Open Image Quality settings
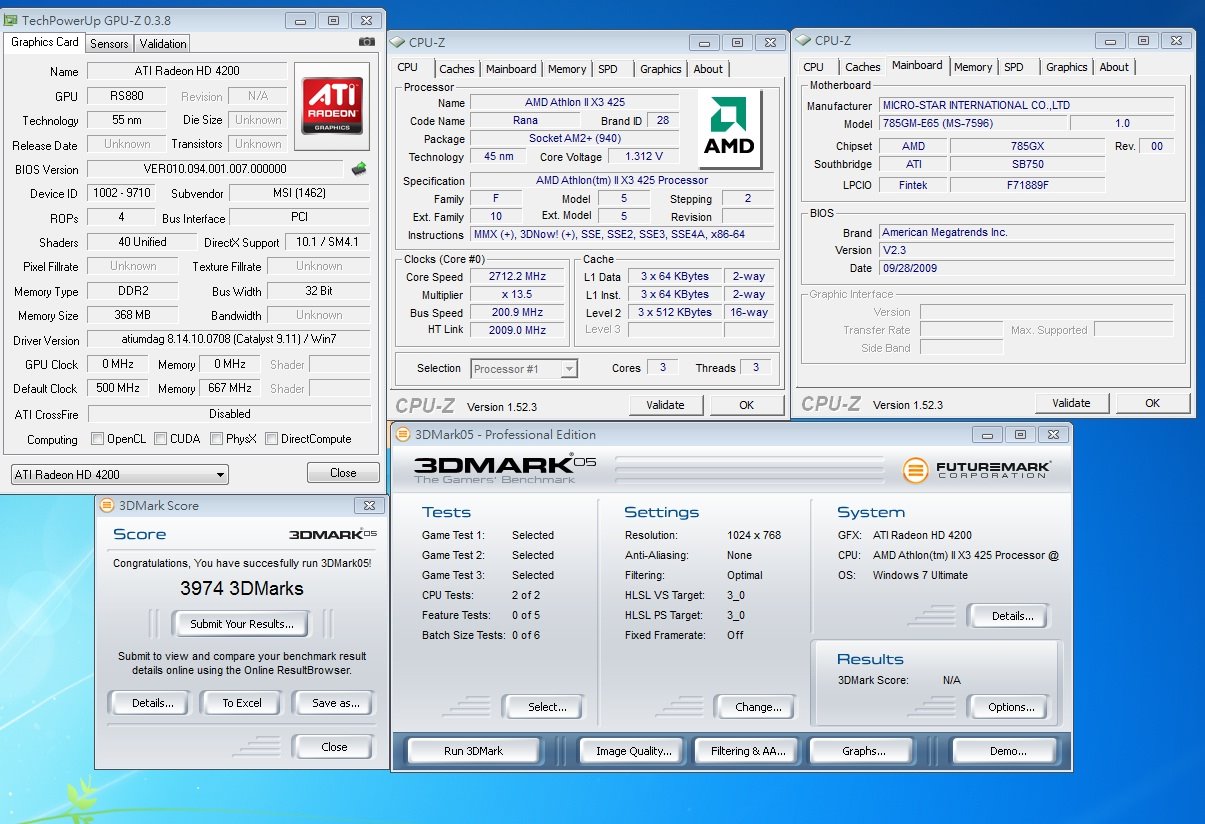The height and width of the screenshot is (824, 1205). point(634,751)
